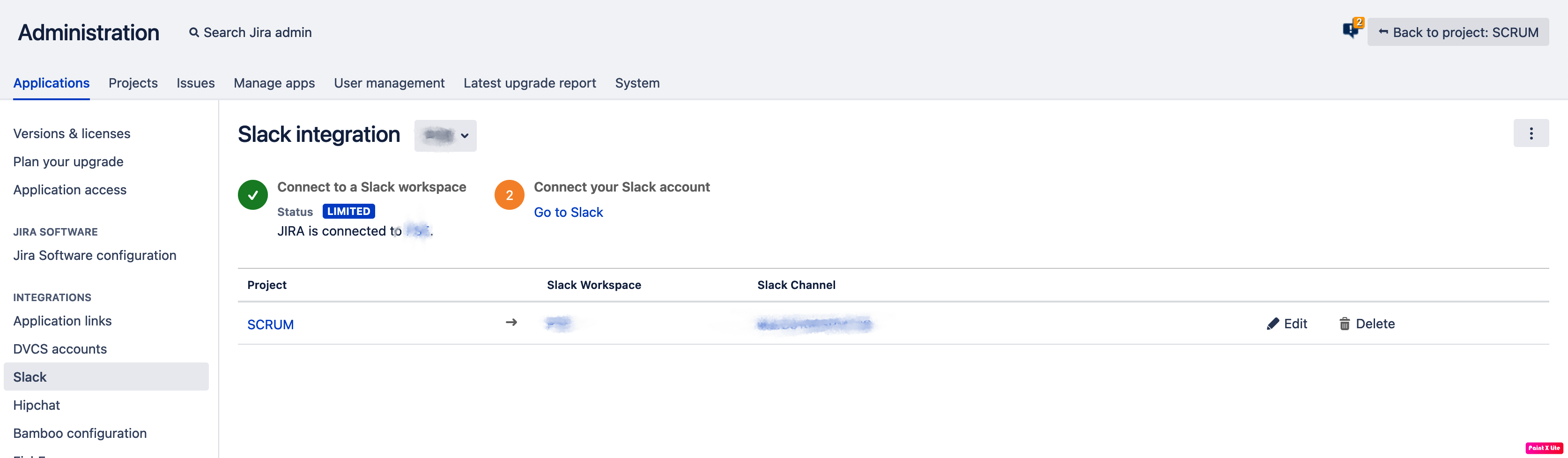1568x458 pixels.
Task: Click the Slack Channel column header
Action: (796, 285)
